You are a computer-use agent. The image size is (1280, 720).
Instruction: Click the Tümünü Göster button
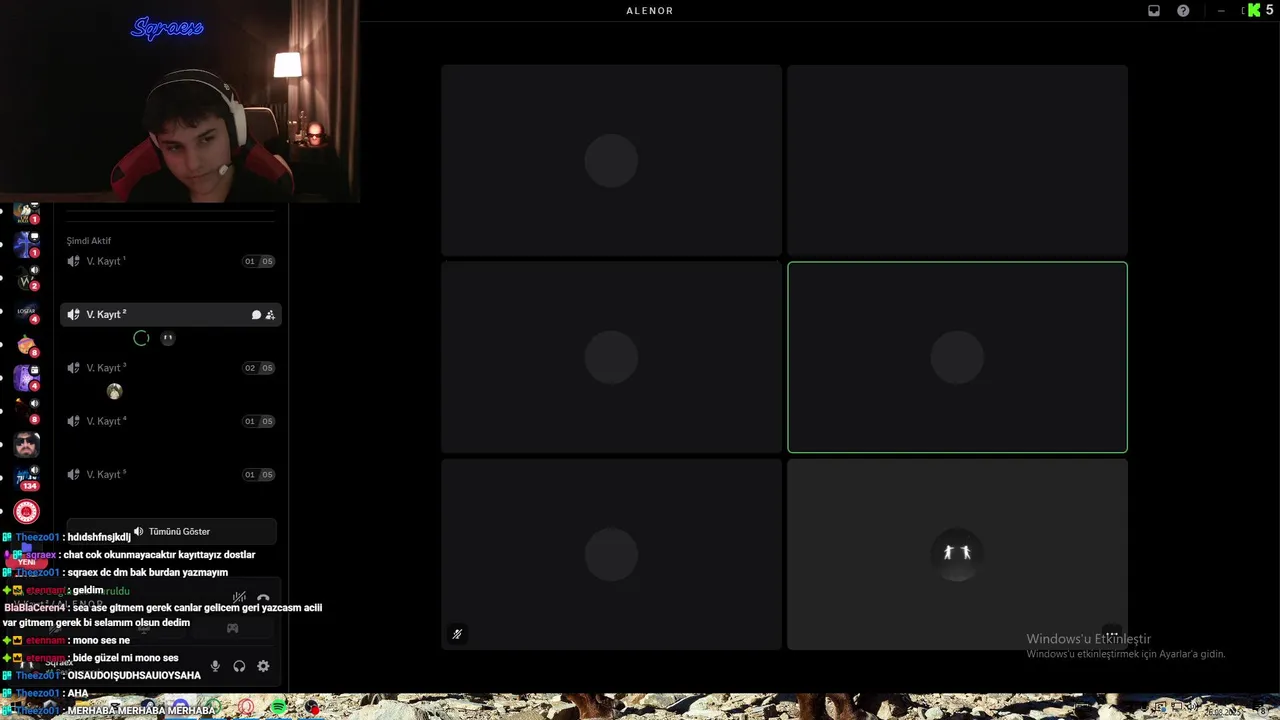point(172,531)
